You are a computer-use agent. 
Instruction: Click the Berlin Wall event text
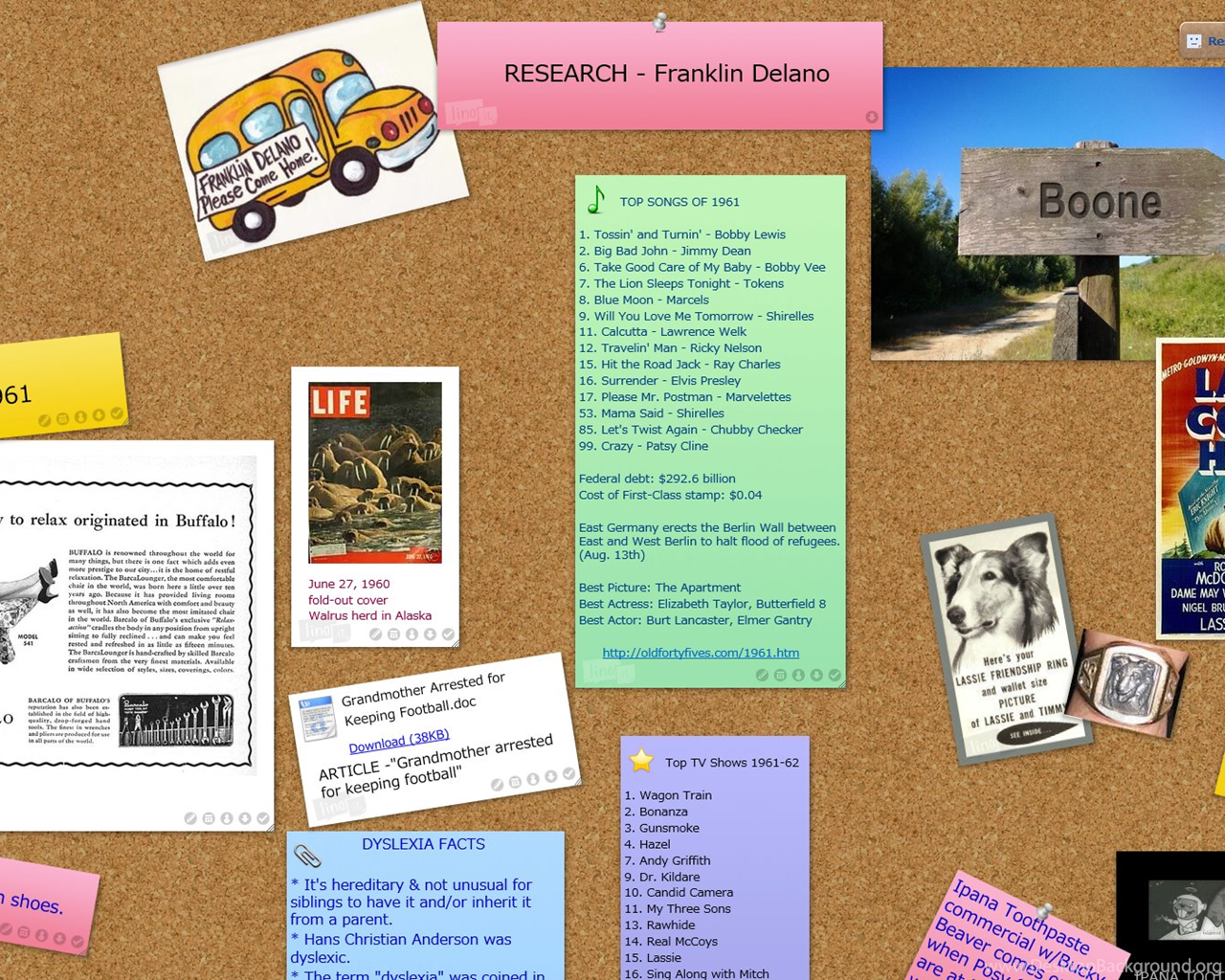(x=709, y=541)
